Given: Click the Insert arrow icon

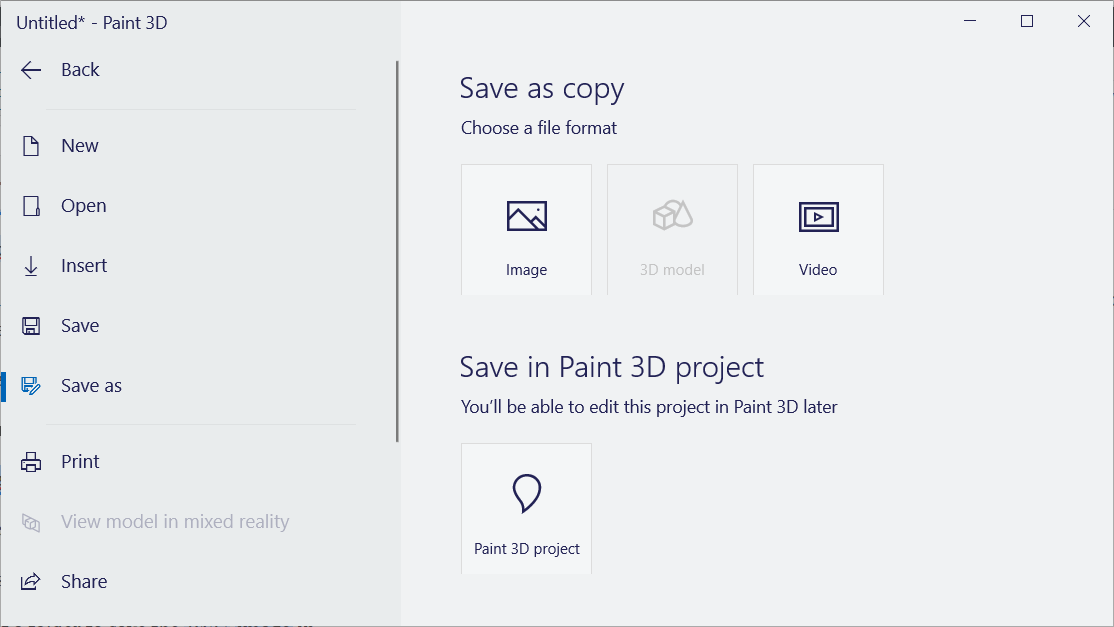Looking at the screenshot, I should point(31,265).
